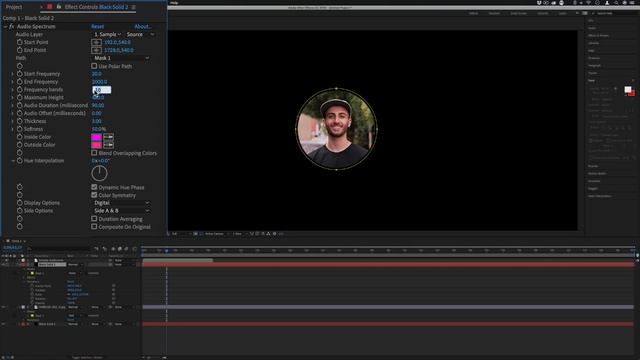The height and width of the screenshot is (360, 640).
Task: Toggle stopwatch for Hue Interpolation
Action: click(20, 161)
